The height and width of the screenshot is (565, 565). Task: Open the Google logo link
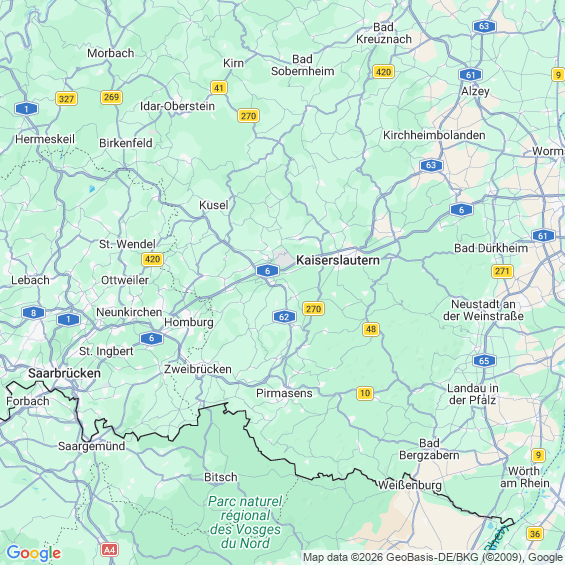pyautogui.click(x=34, y=553)
